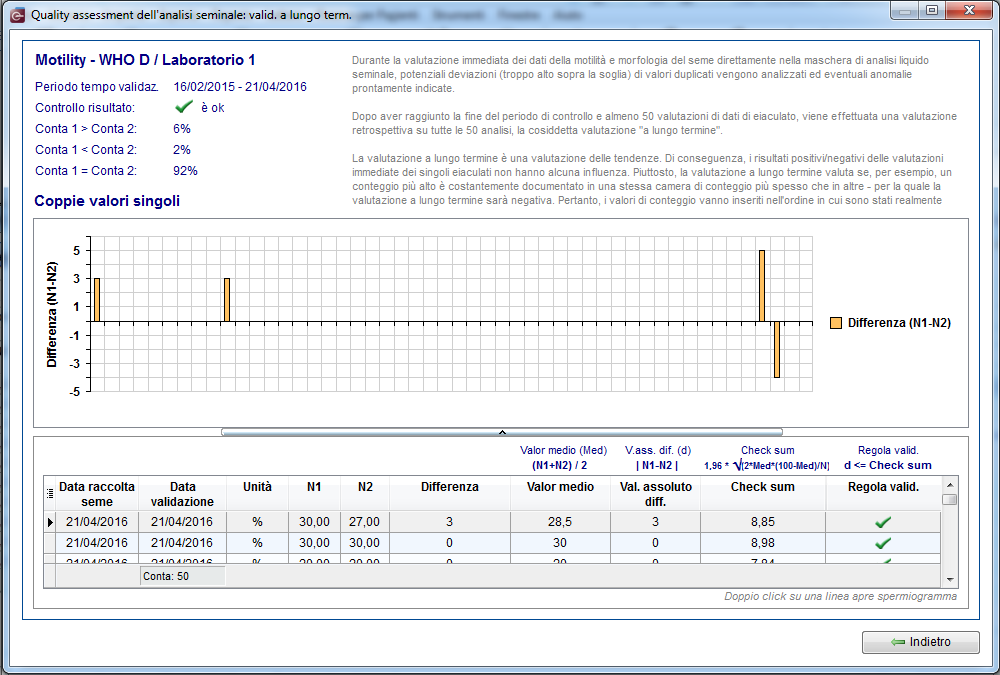Maximize the Quality assessment window
This screenshot has height=675, width=1000.
point(932,10)
